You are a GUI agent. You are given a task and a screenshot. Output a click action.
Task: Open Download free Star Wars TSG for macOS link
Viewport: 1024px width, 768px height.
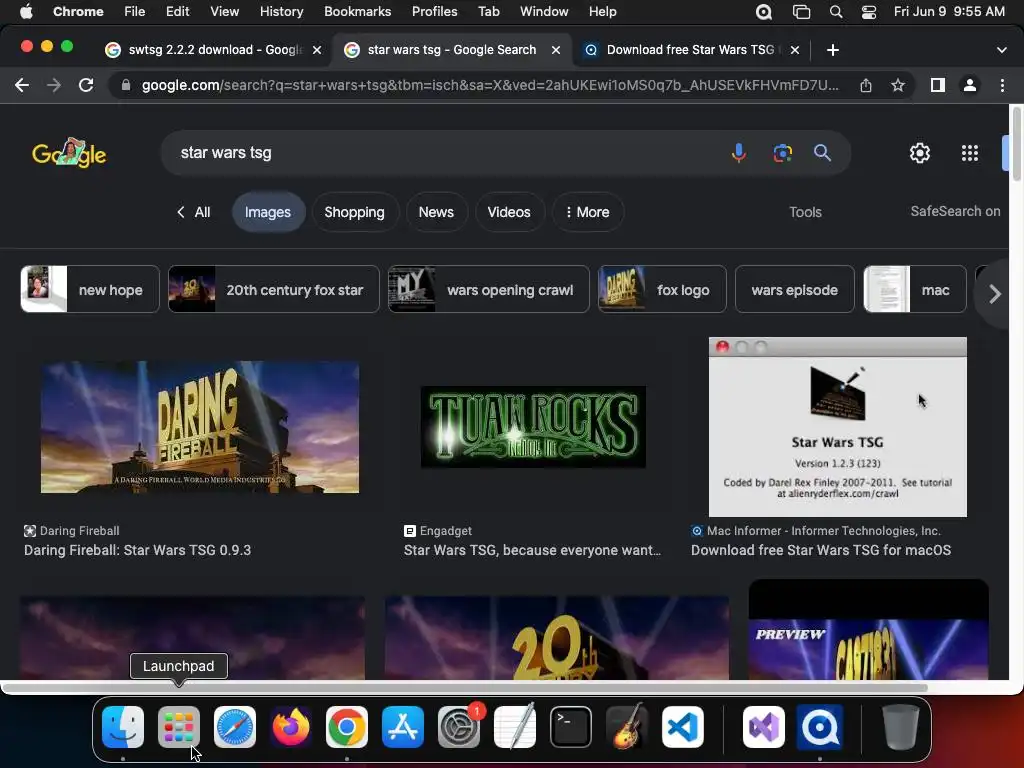(x=821, y=551)
